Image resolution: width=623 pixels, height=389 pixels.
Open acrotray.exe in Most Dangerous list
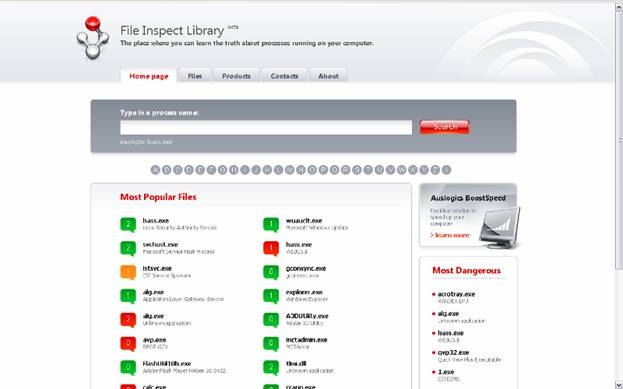point(456,294)
